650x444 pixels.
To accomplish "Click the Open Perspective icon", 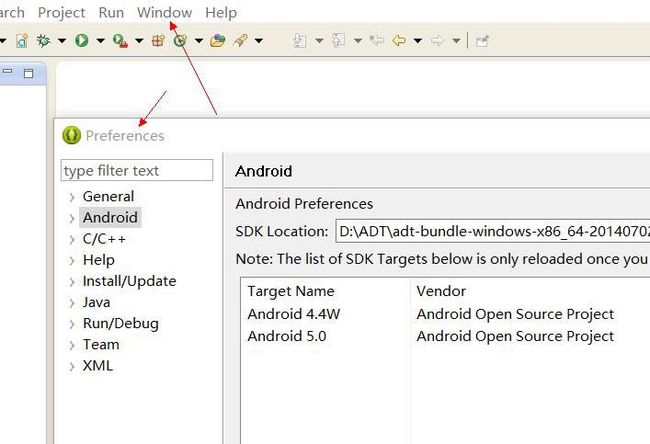I will (x=482, y=41).
